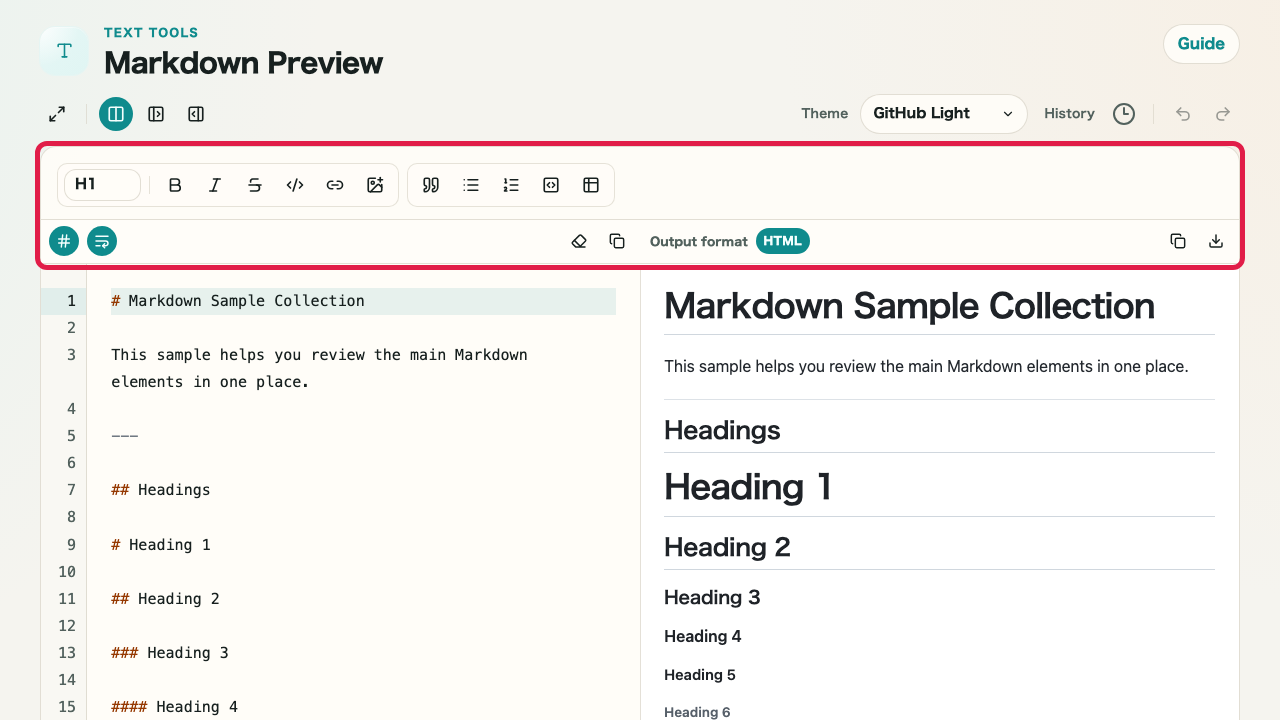Open the H1 heading level selector
This screenshot has width=1280, height=720.
pyautogui.click(x=102, y=185)
